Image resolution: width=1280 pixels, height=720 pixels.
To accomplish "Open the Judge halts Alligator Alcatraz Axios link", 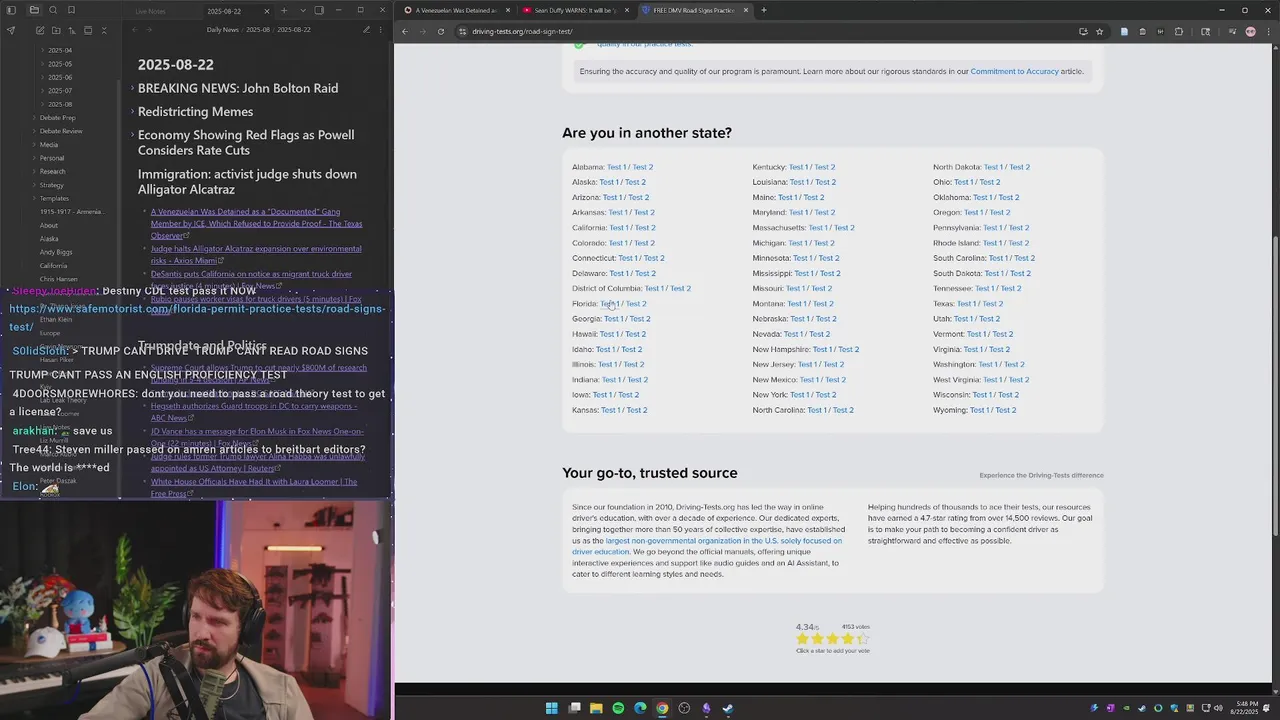I will (256, 254).
